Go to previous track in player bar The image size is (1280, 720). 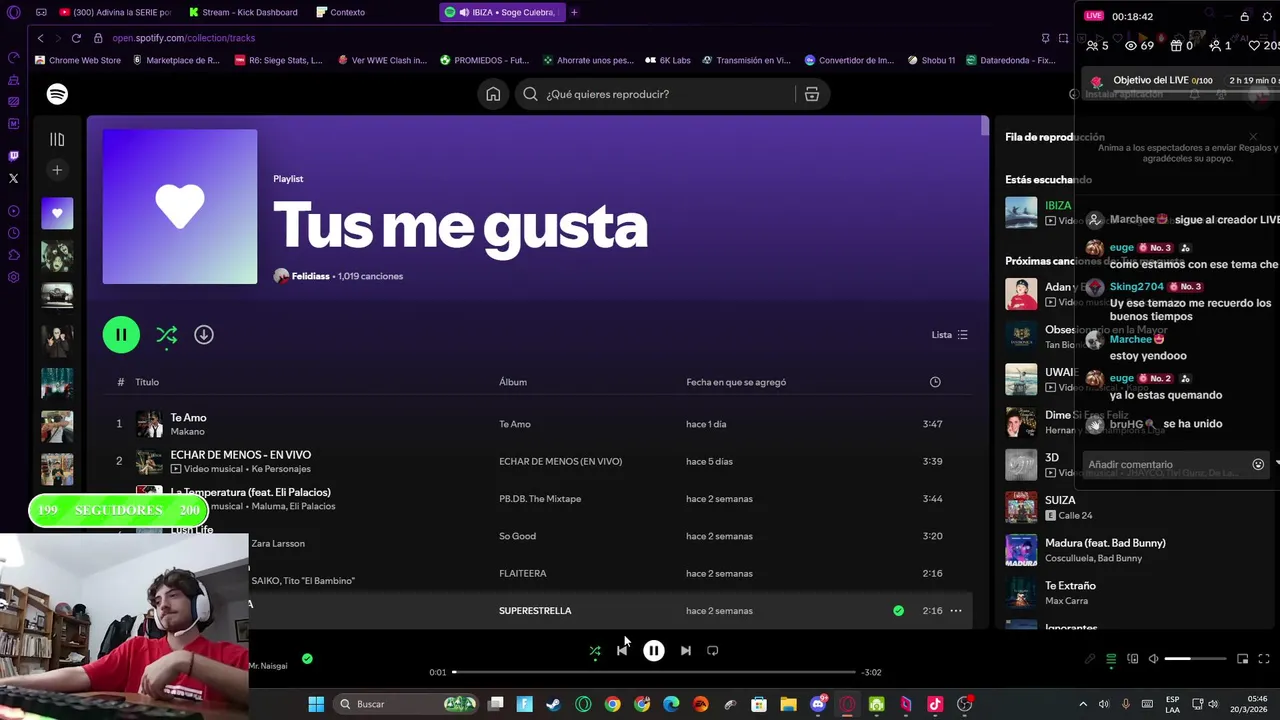(622, 651)
